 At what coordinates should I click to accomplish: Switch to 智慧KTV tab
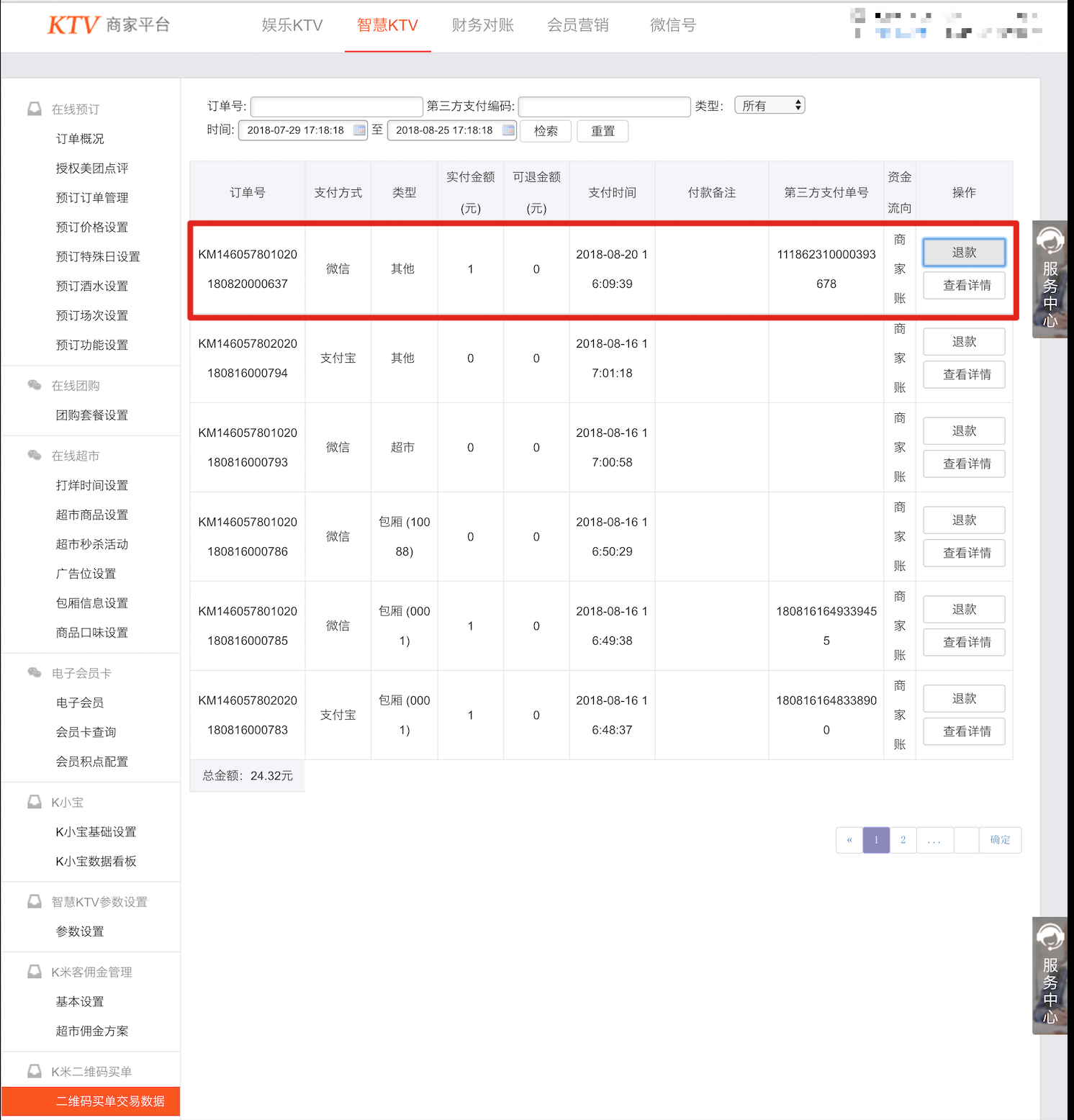[387, 25]
